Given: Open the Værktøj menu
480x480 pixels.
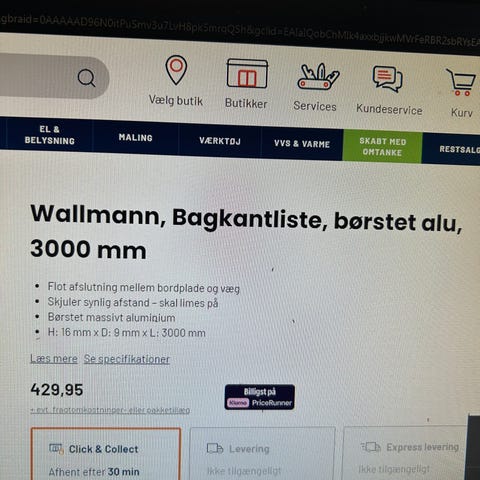Looking at the screenshot, I should [220, 141].
